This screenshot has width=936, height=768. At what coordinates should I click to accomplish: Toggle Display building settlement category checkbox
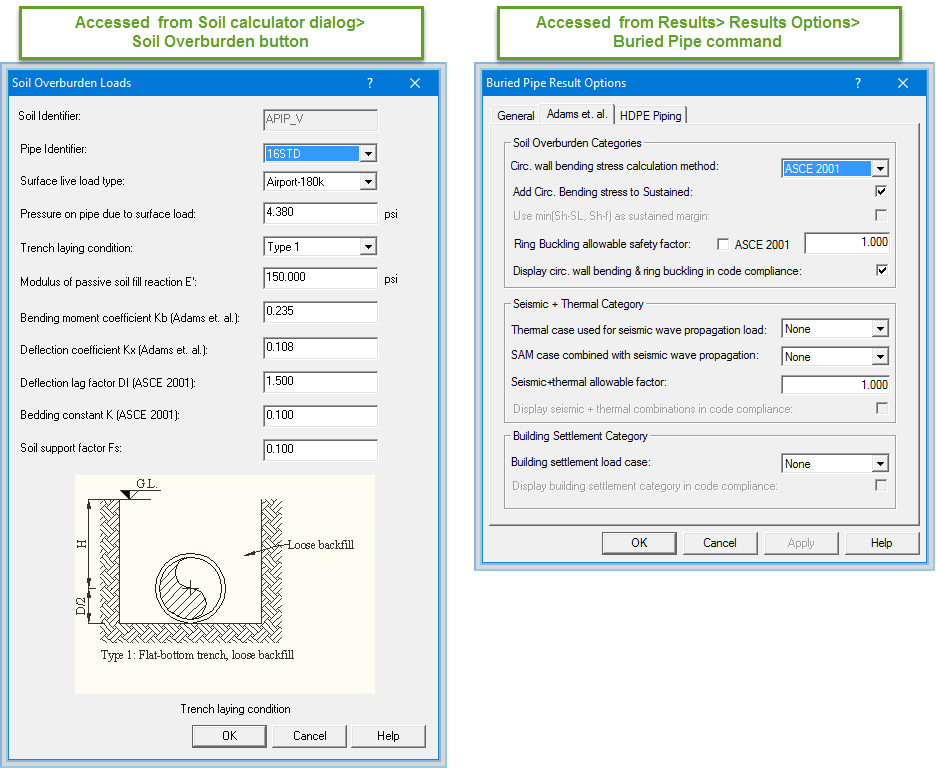pos(880,485)
